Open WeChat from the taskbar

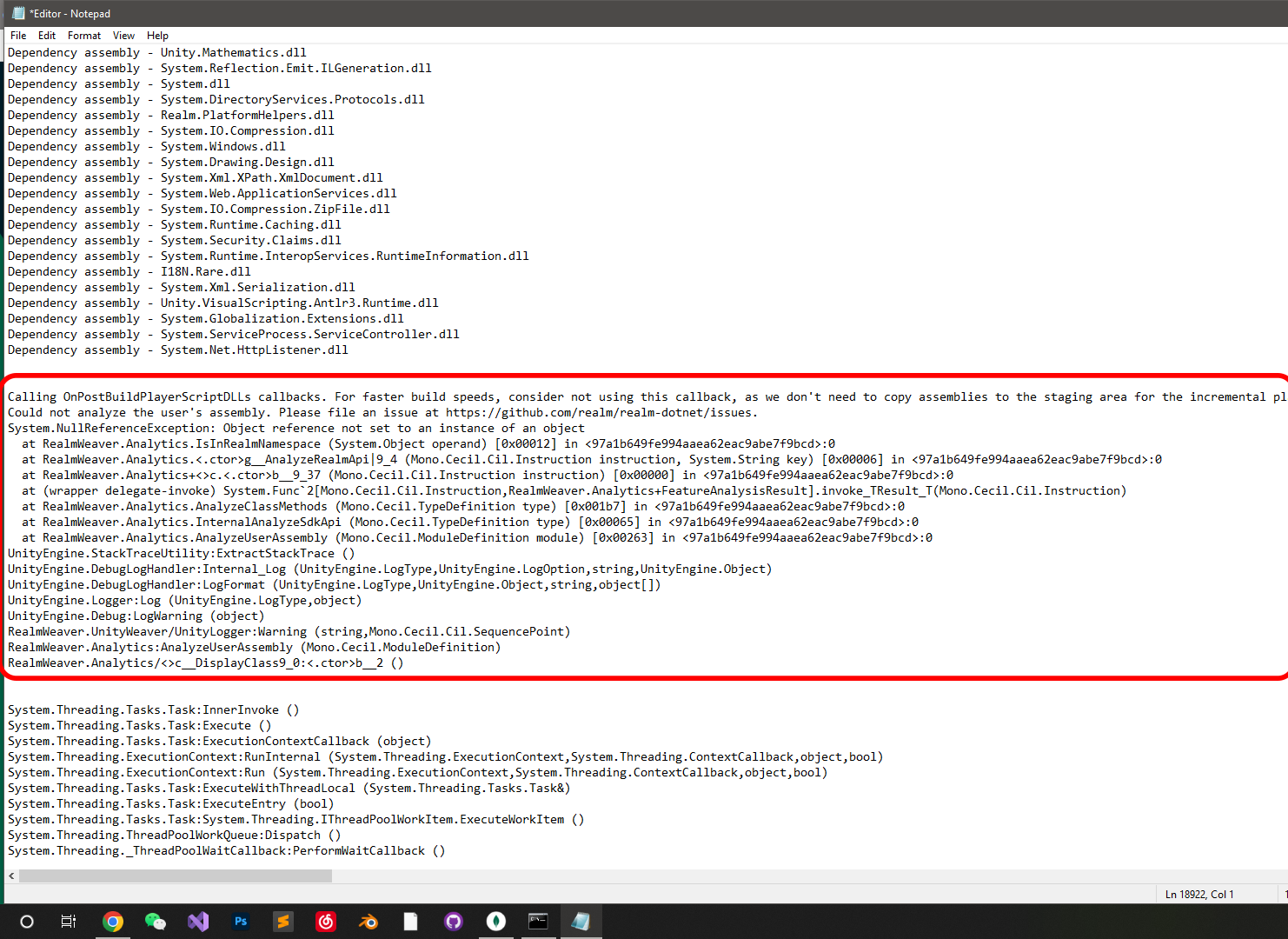(156, 922)
